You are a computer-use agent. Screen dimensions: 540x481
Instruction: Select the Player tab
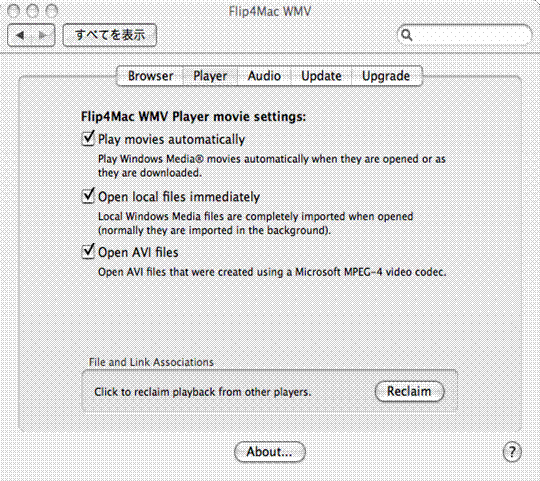[210, 76]
